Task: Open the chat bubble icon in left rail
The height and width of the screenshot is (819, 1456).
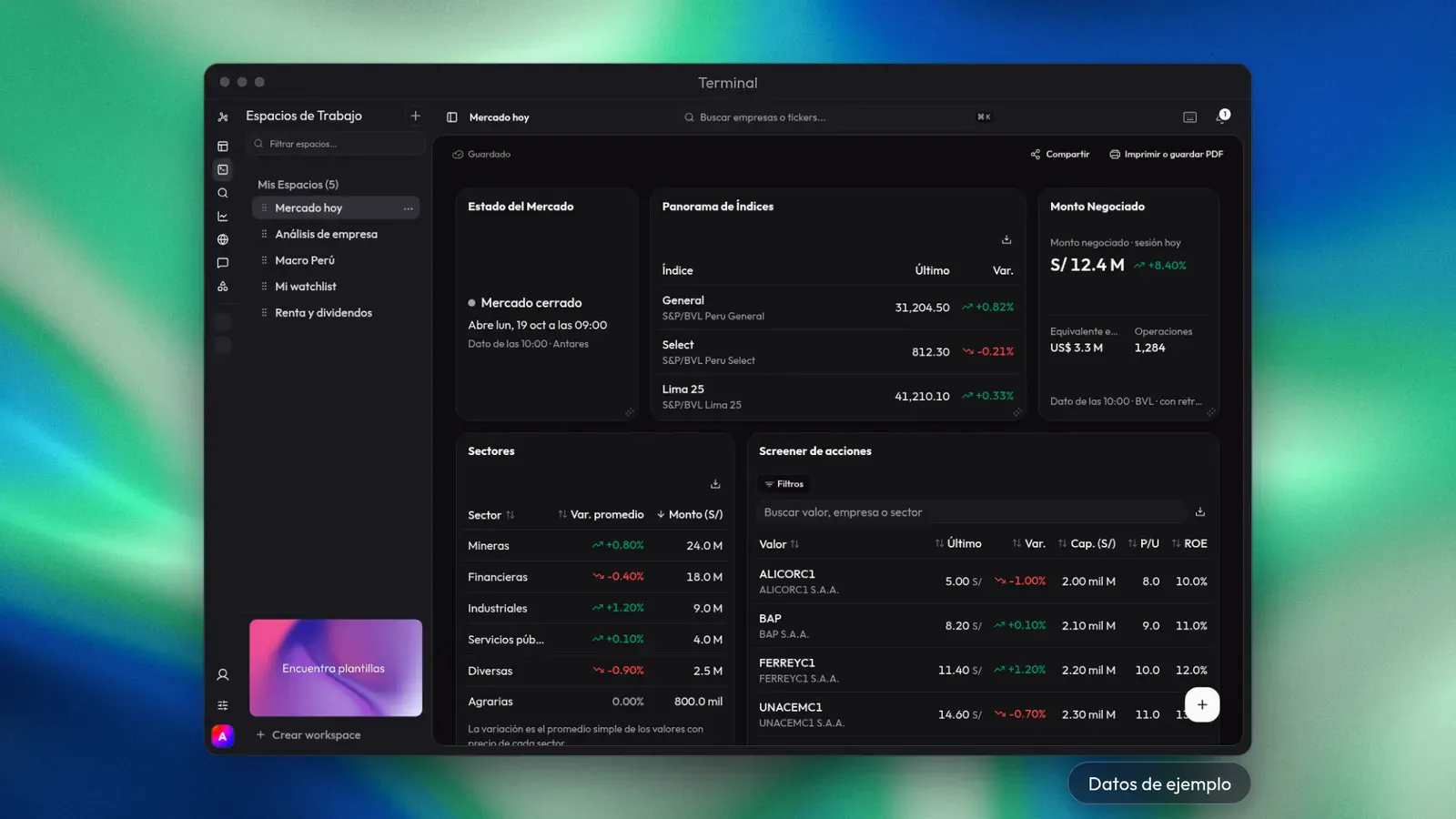Action: [x=223, y=263]
